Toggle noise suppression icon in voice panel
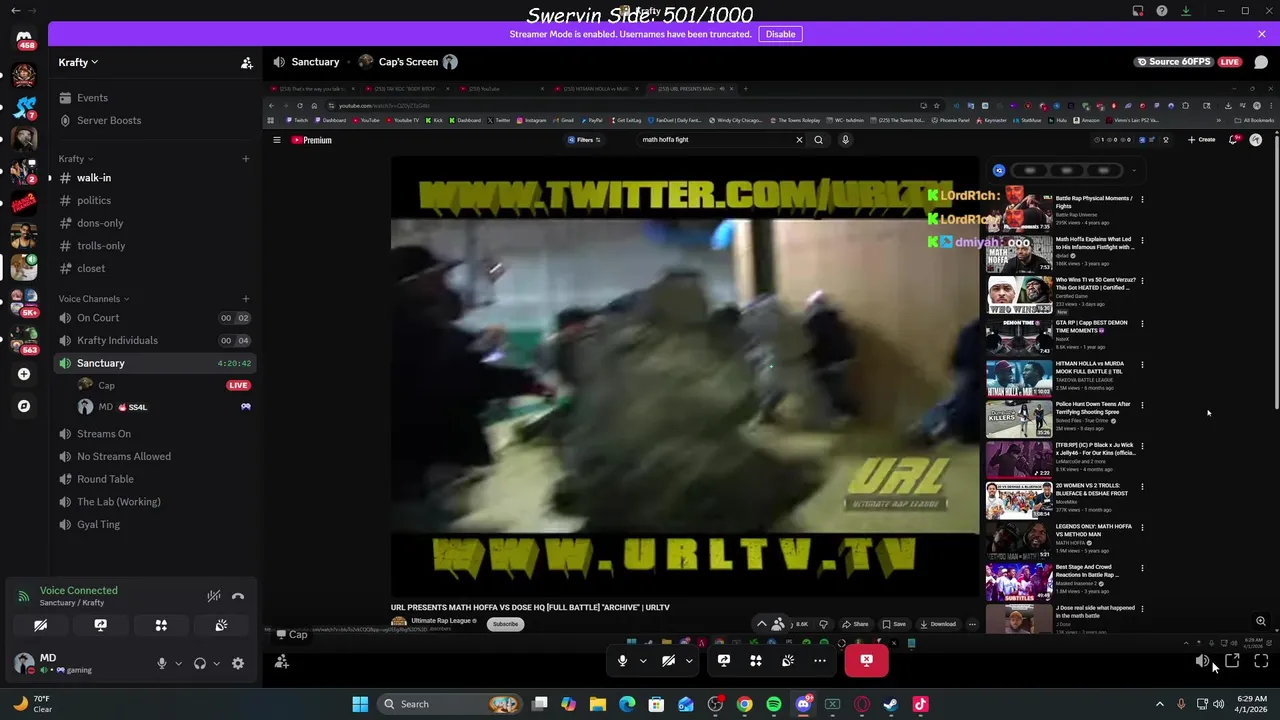 213,596
